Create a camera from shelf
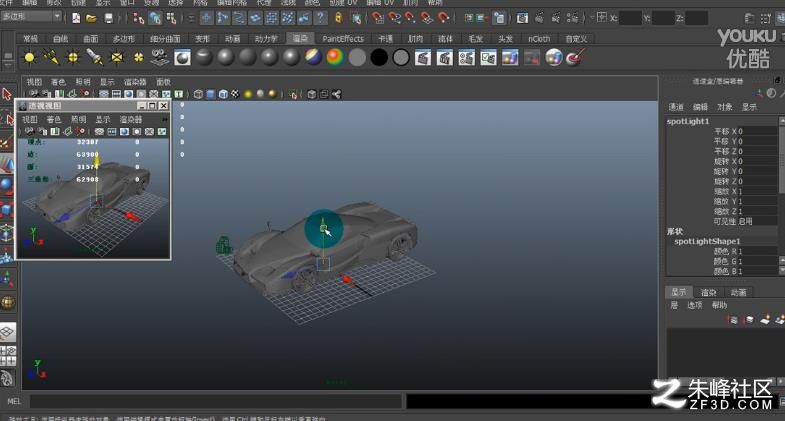This screenshot has width=785, height=421. tap(160, 57)
